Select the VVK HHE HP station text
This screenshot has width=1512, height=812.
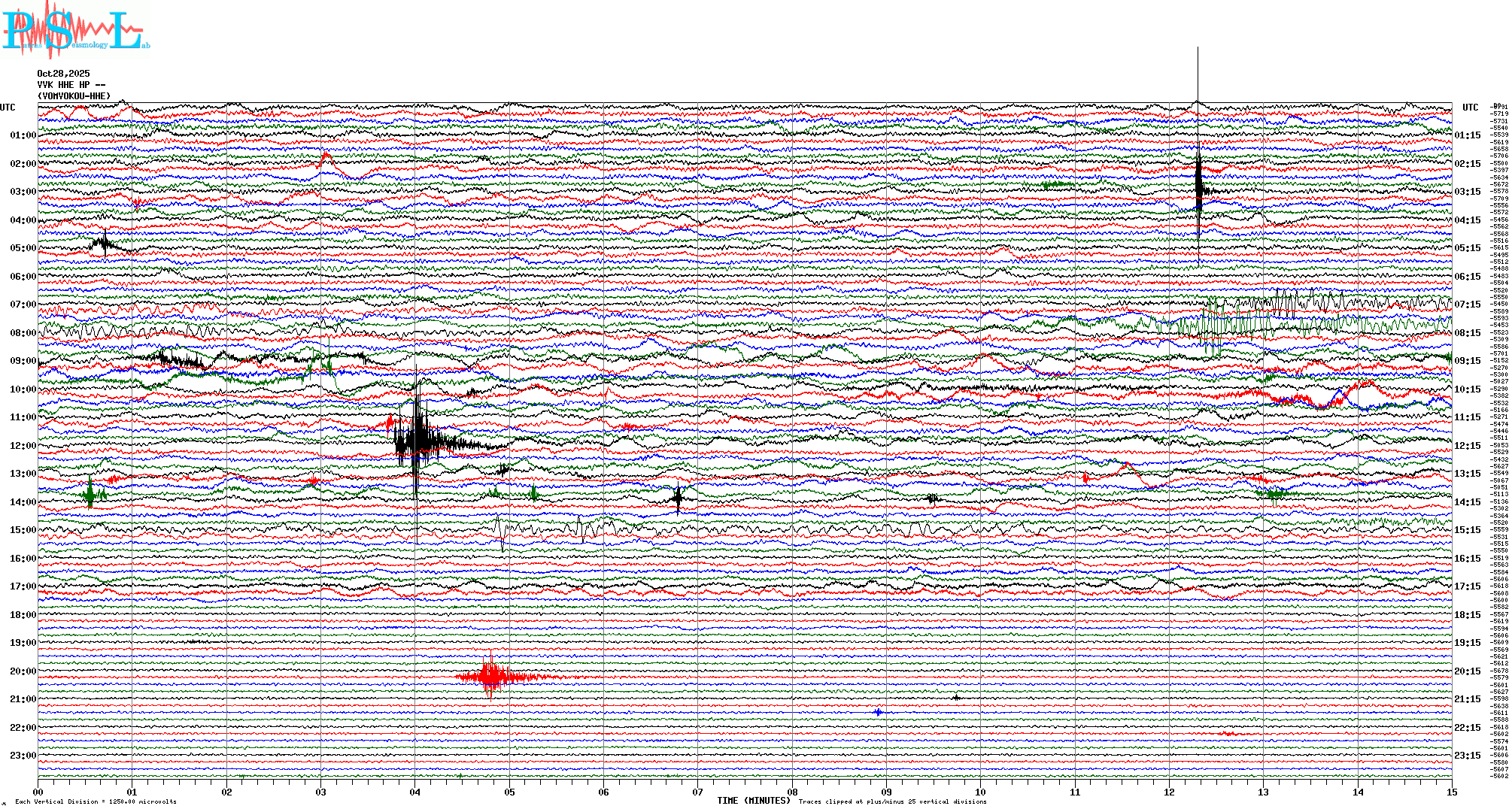(x=71, y=85)
